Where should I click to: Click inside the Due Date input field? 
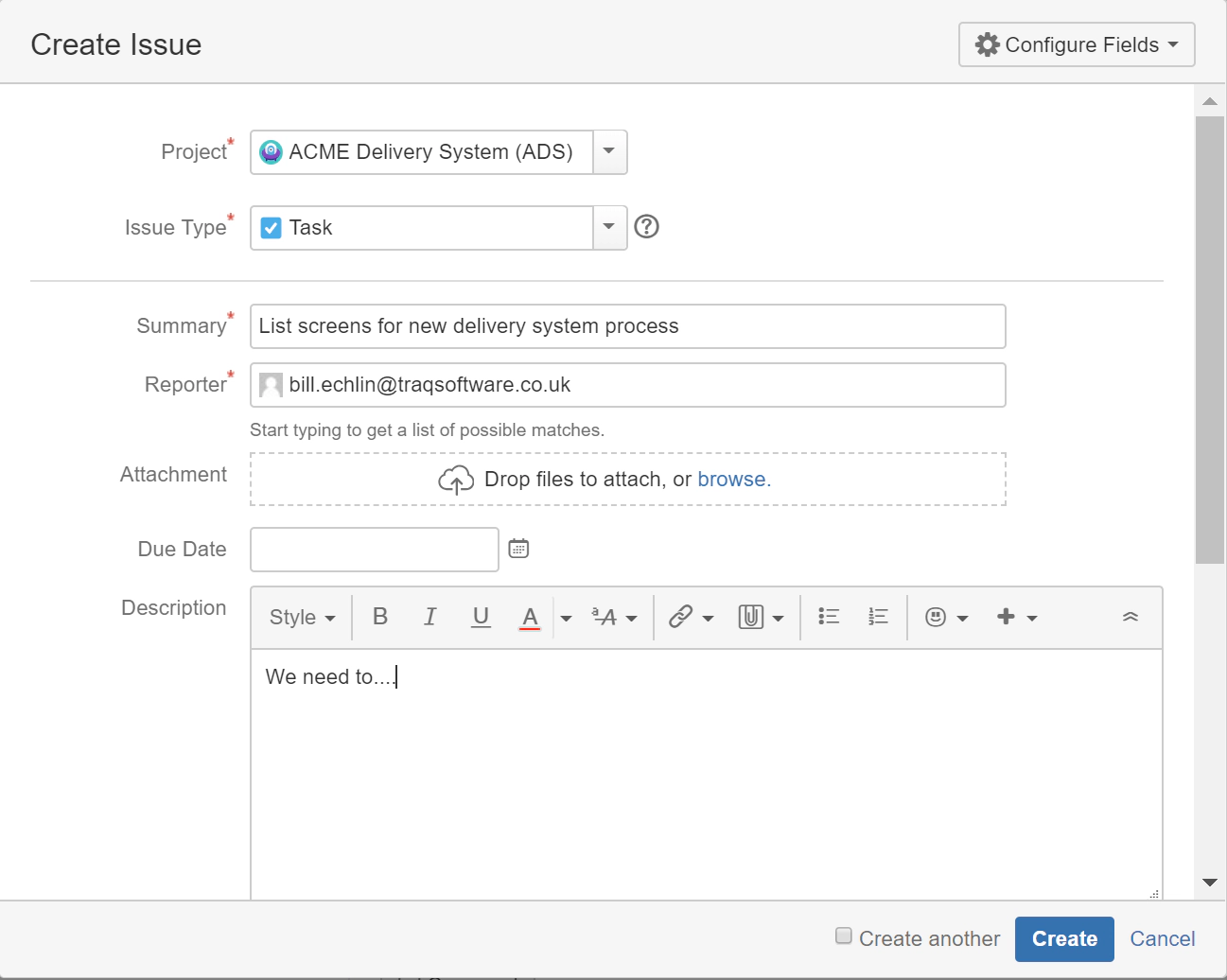374,549
